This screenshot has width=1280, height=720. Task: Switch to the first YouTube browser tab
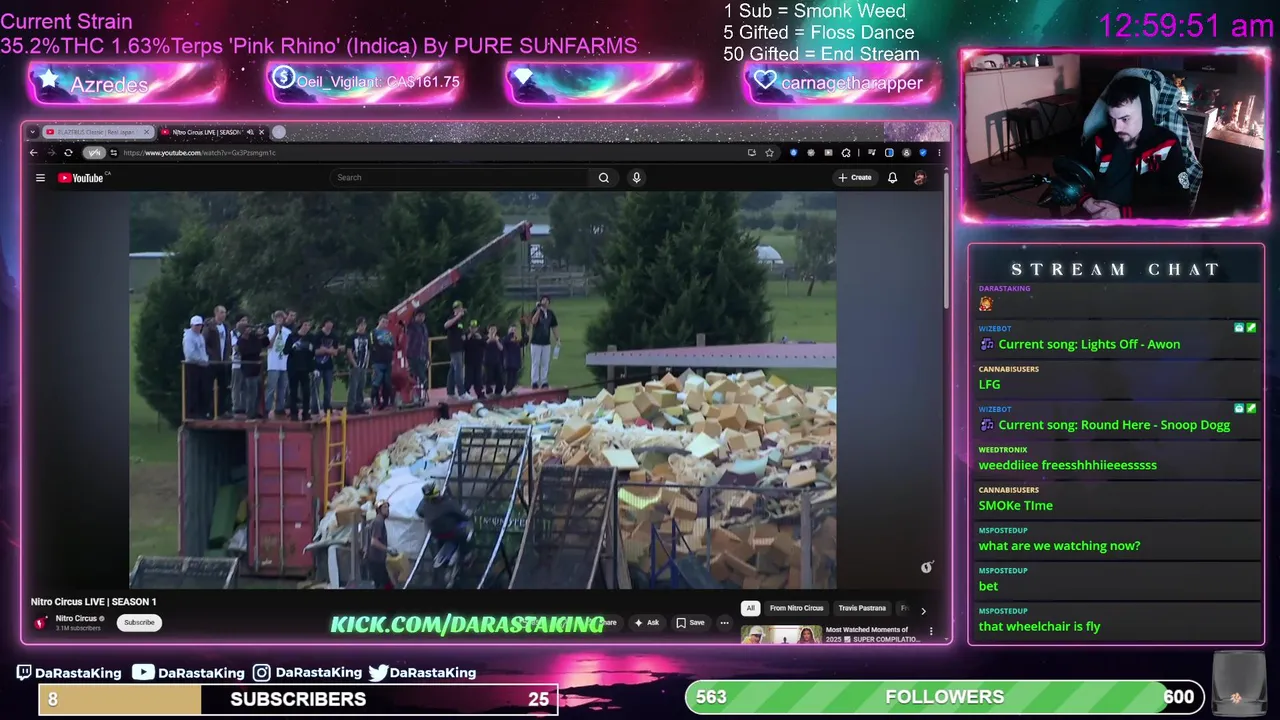click(97, 132)
